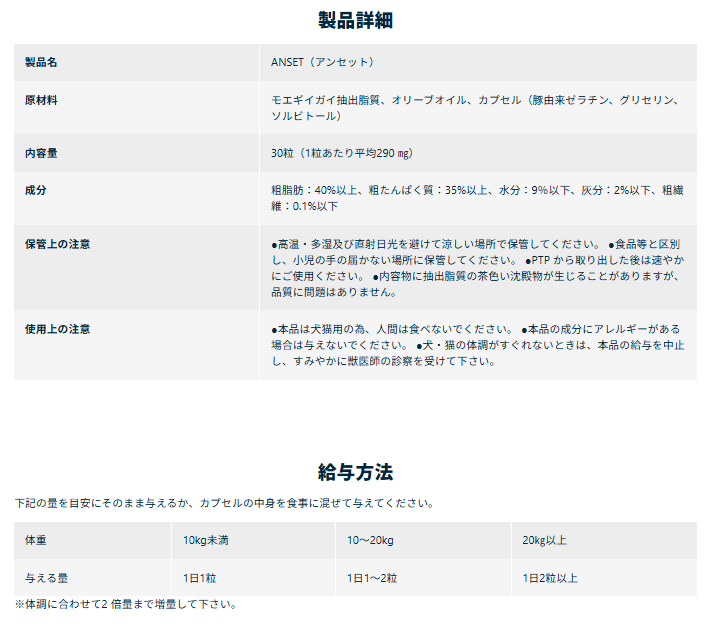Select the 体重 table header cell
This screenshot has width=714, height=638.
pos(35,541)
